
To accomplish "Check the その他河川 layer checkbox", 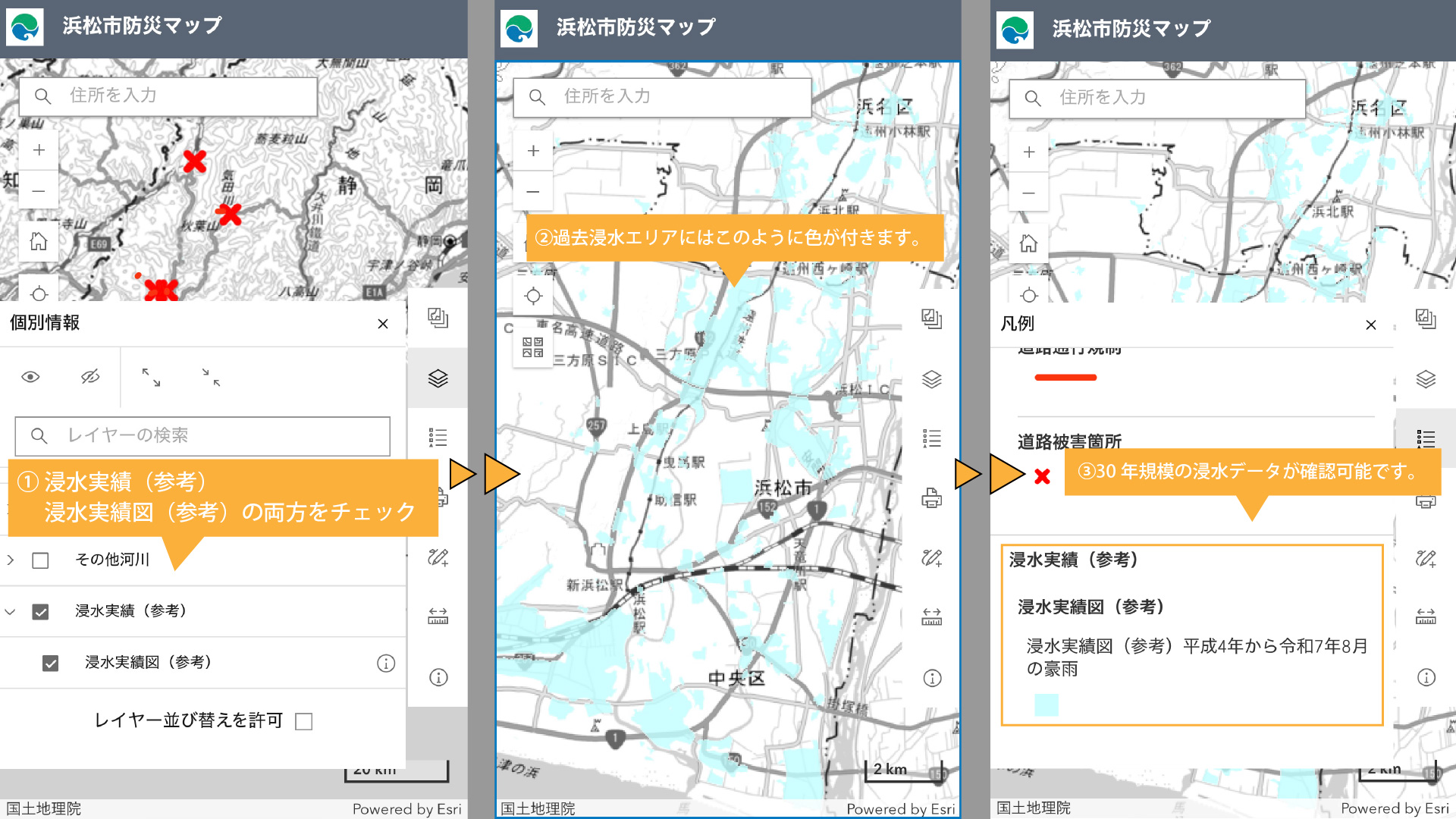I will pyautogui.click(x=40, y=560).
